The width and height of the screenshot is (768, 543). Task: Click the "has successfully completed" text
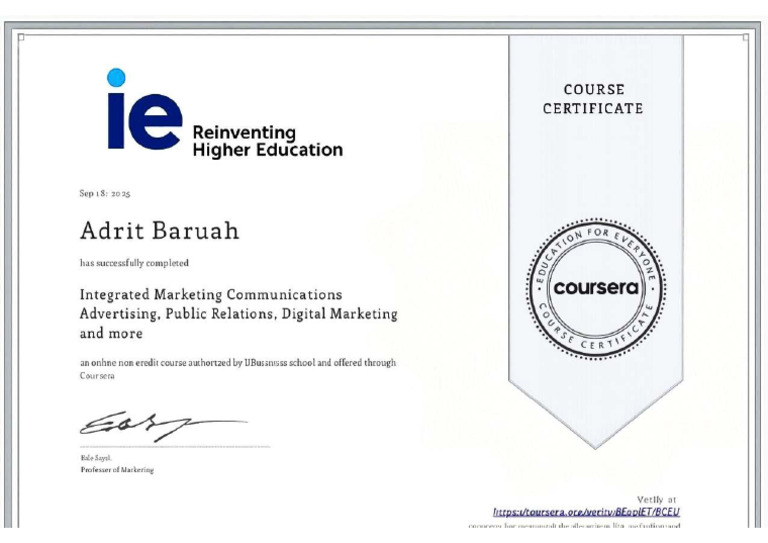click(x=134, y=263)
